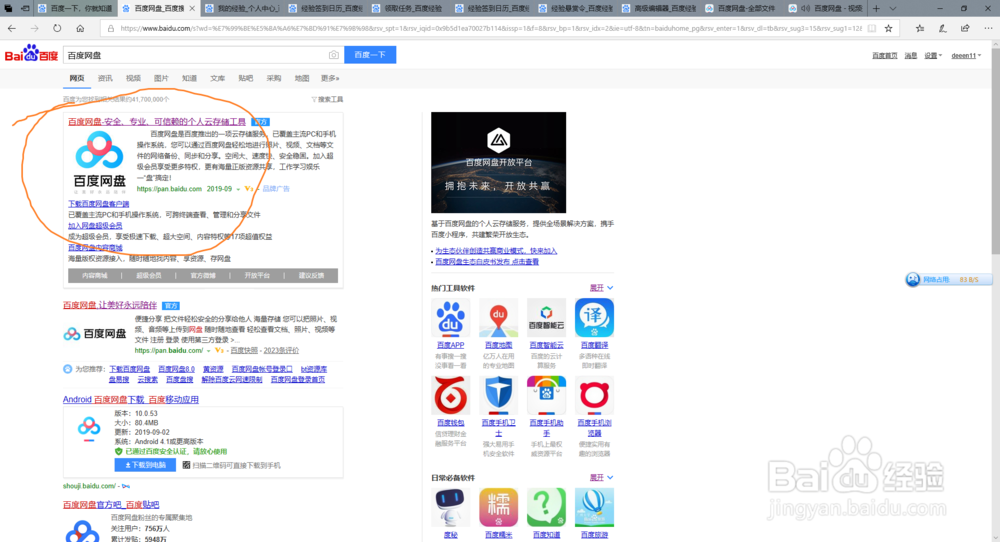1000x542 pixels.
Task: Click the 百度一下 search button
Action: (370, 55)
